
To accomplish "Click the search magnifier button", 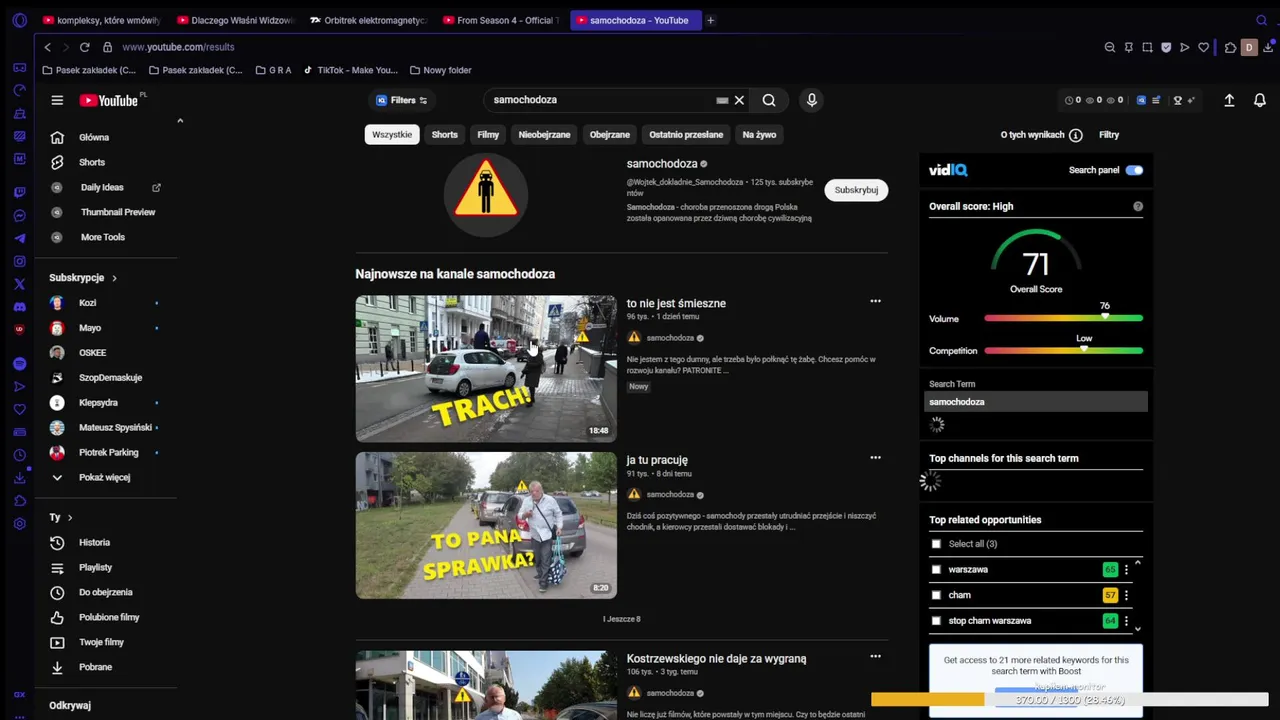I will coord(769,100).
